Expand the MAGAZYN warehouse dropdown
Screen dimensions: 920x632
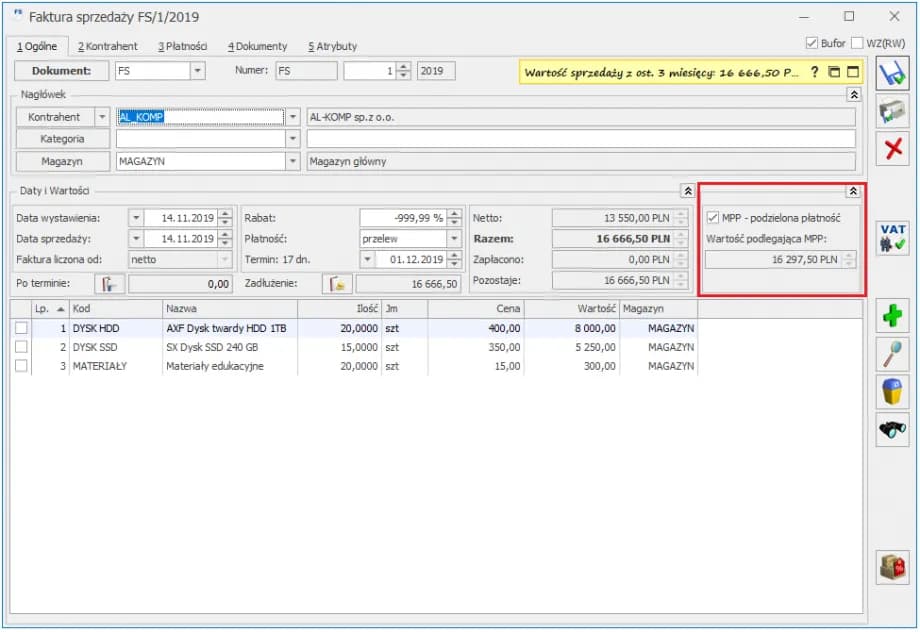(292, 161)
